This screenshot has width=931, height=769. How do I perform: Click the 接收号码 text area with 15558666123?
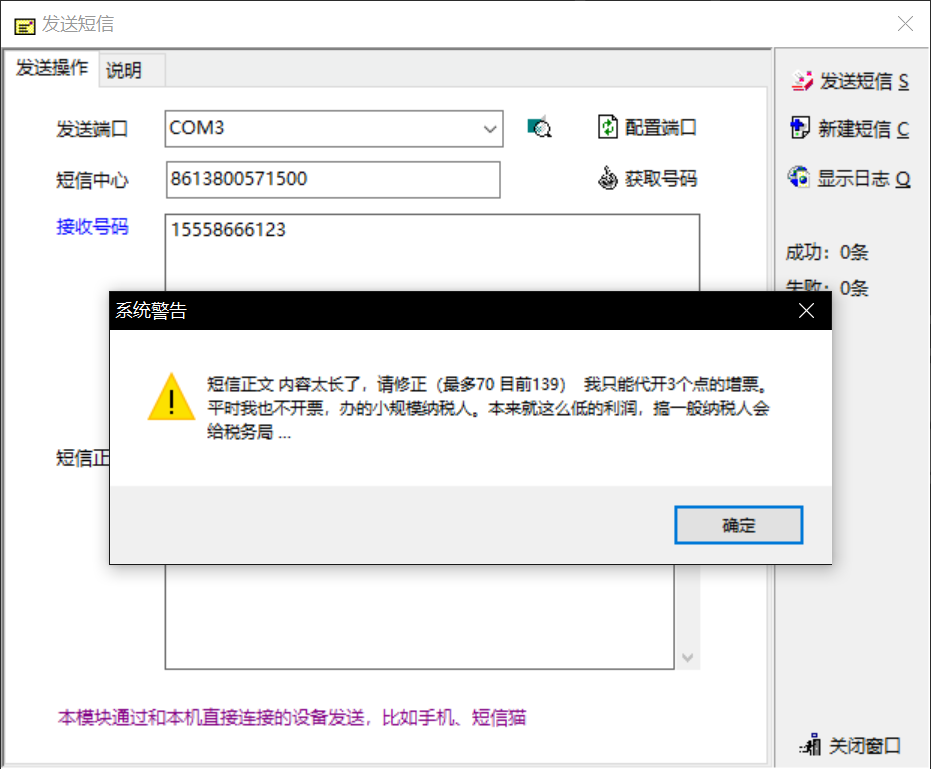point(432,252)
